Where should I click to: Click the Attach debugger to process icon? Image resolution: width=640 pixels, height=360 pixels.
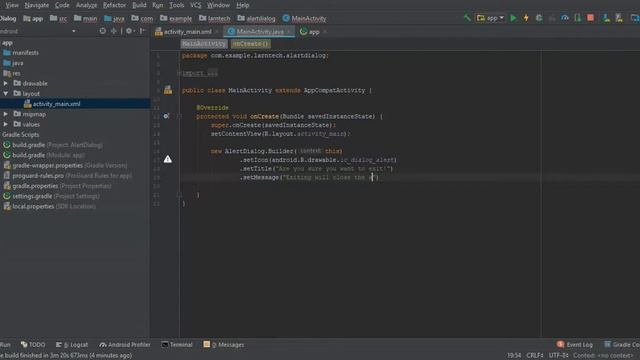(x=578, y=18)
